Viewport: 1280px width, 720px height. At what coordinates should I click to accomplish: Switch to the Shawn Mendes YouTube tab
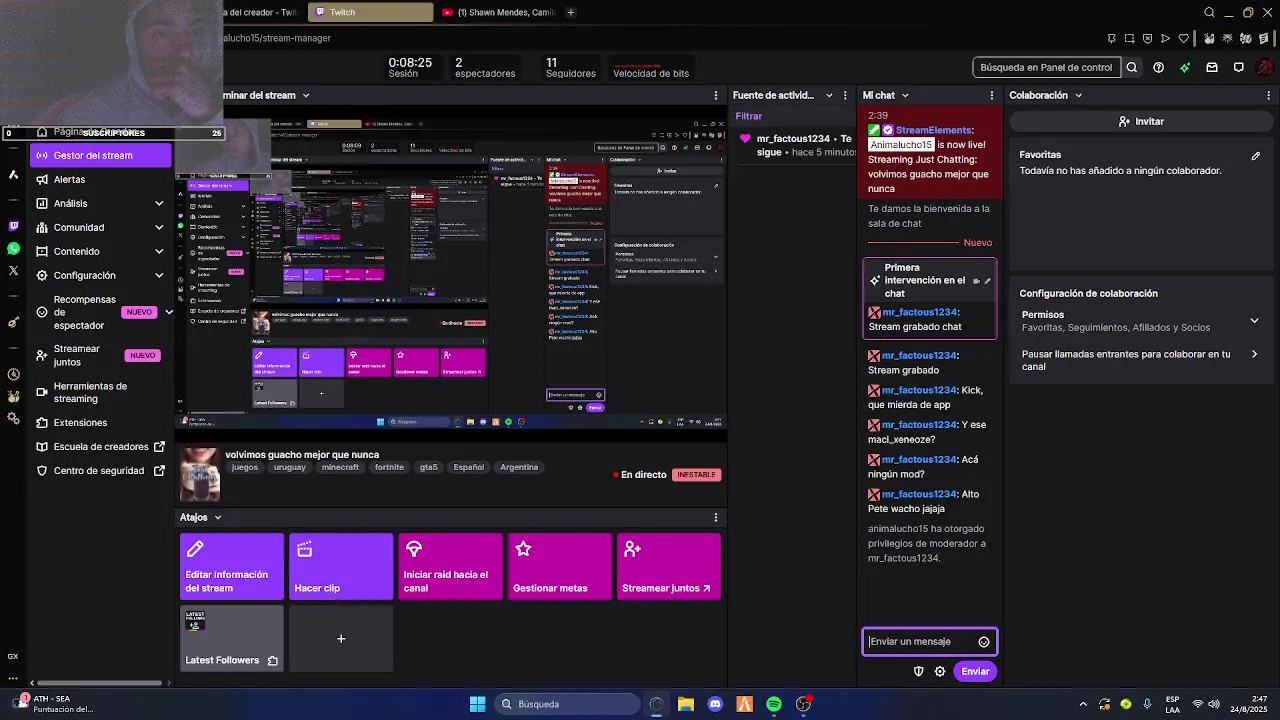[x=496, y=12]
